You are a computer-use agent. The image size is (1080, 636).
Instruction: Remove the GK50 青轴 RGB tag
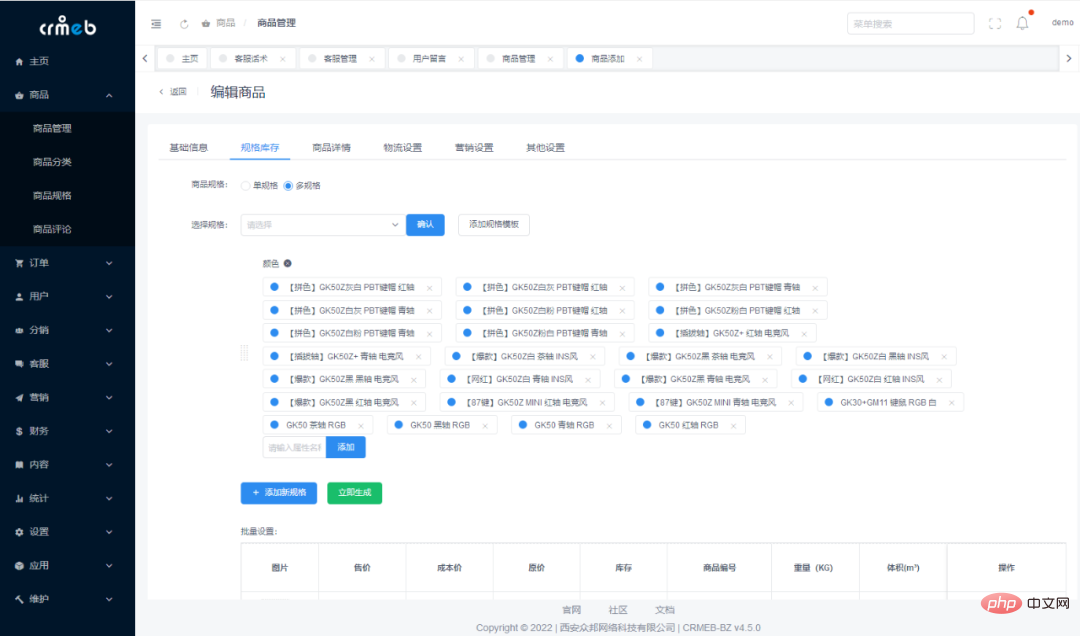coord(609,426)
